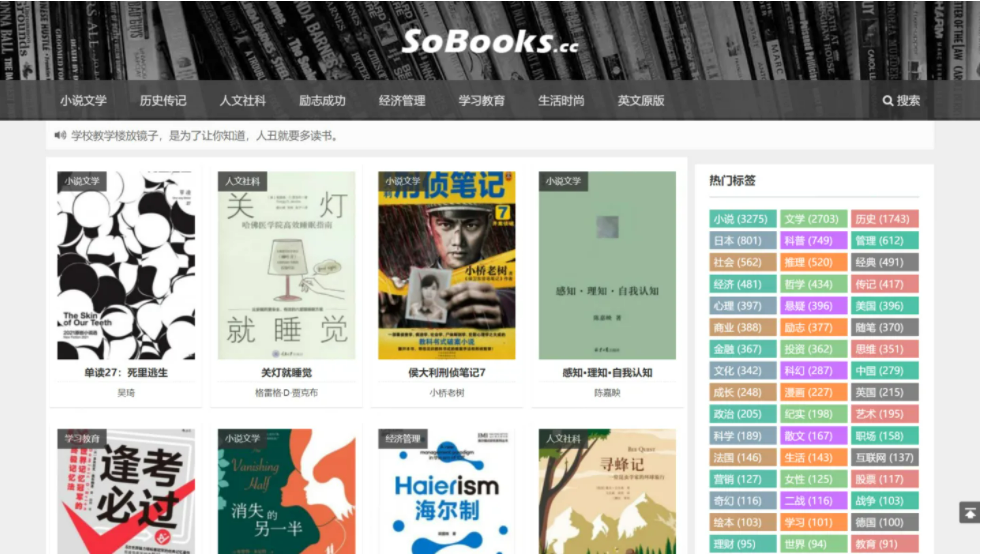Select the 经济管理 navigation item
Viewport: 983px width, 556px height.
click(402, 100)
